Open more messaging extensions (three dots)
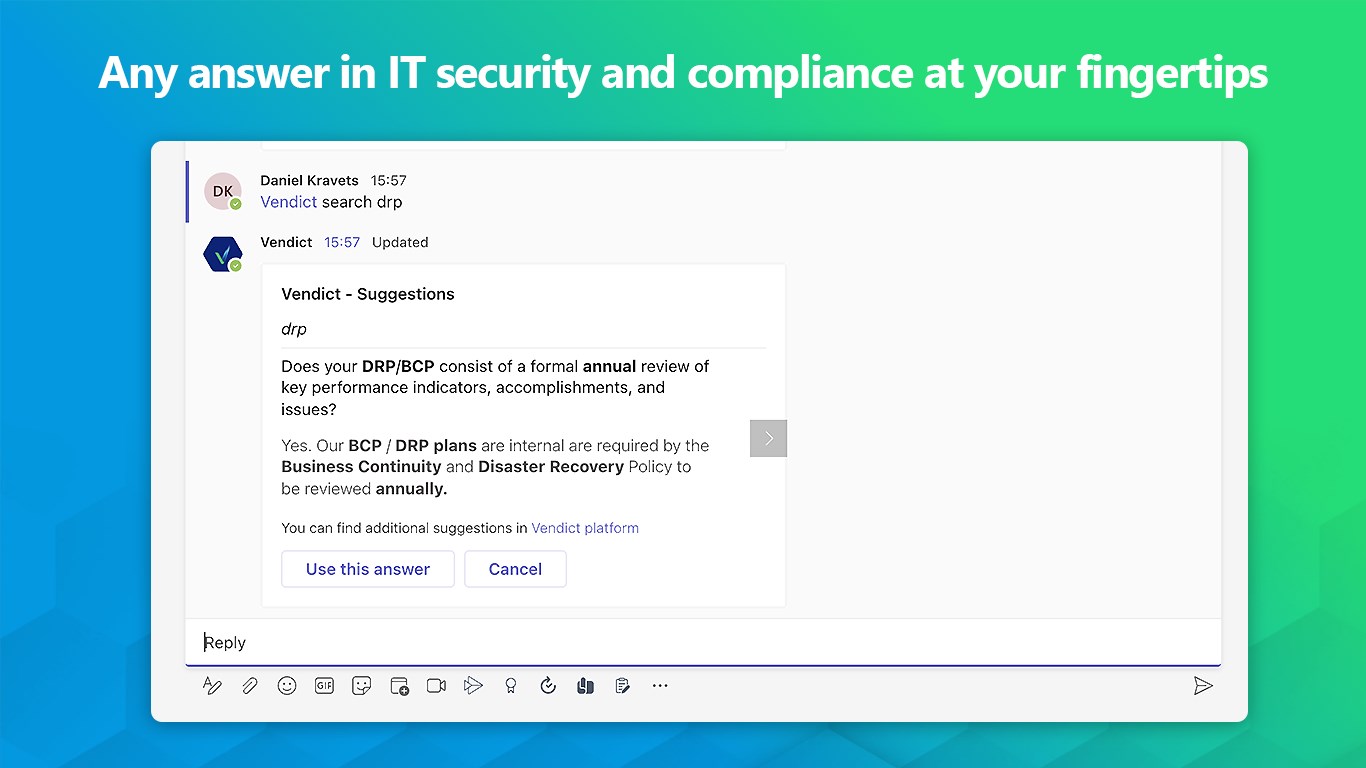Viewport: 1366px width, 768px height. click(660, 686)
